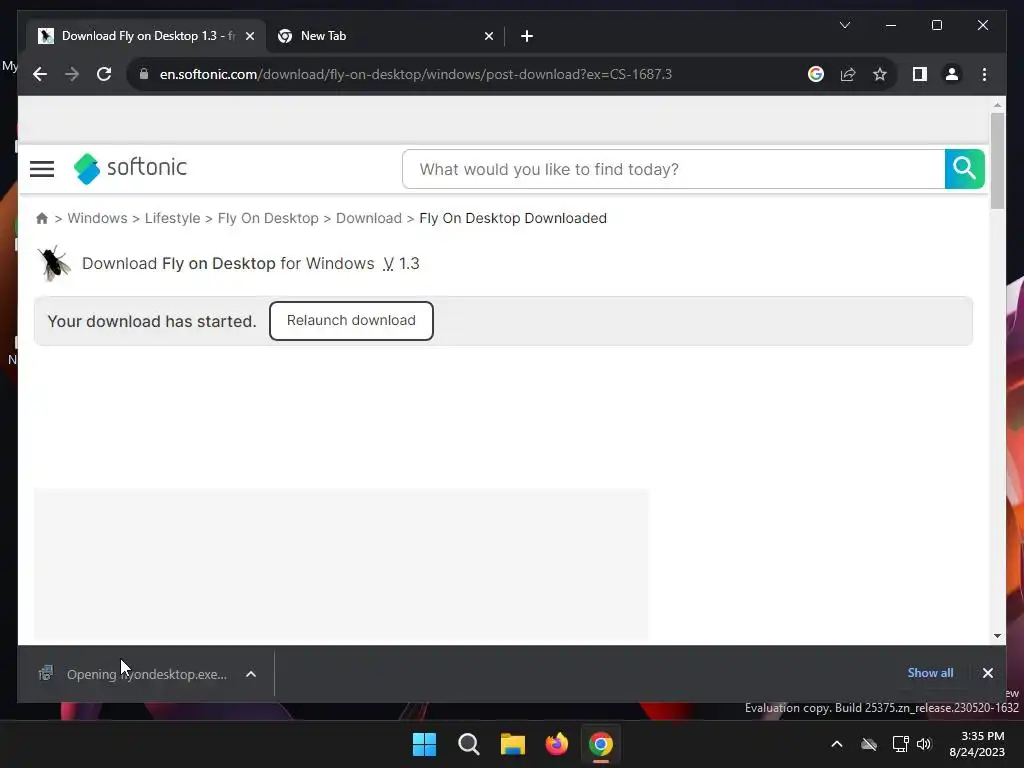Go back to the previous page

(40, 74)
